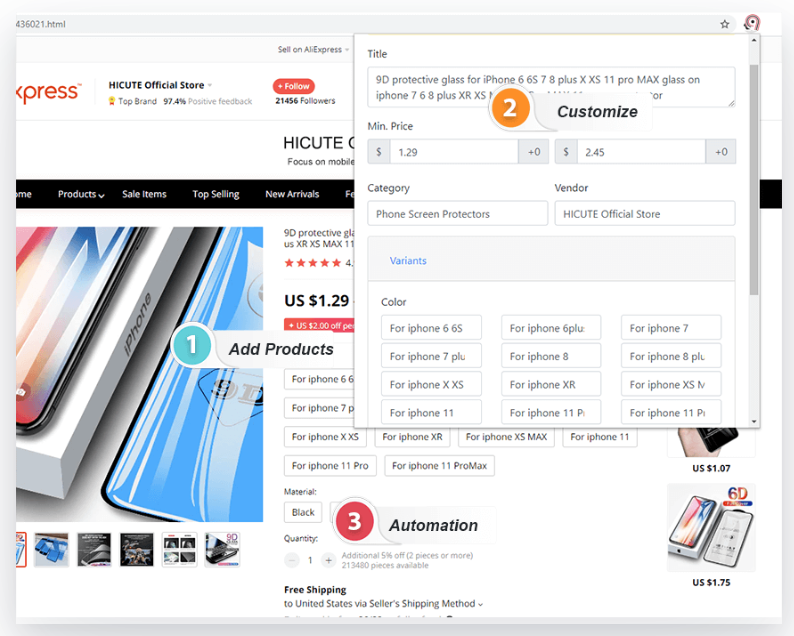The height and width of the screenshot is (636, 794).
Task: Click the price field showing 2.45
Action: tap(641, 152)
